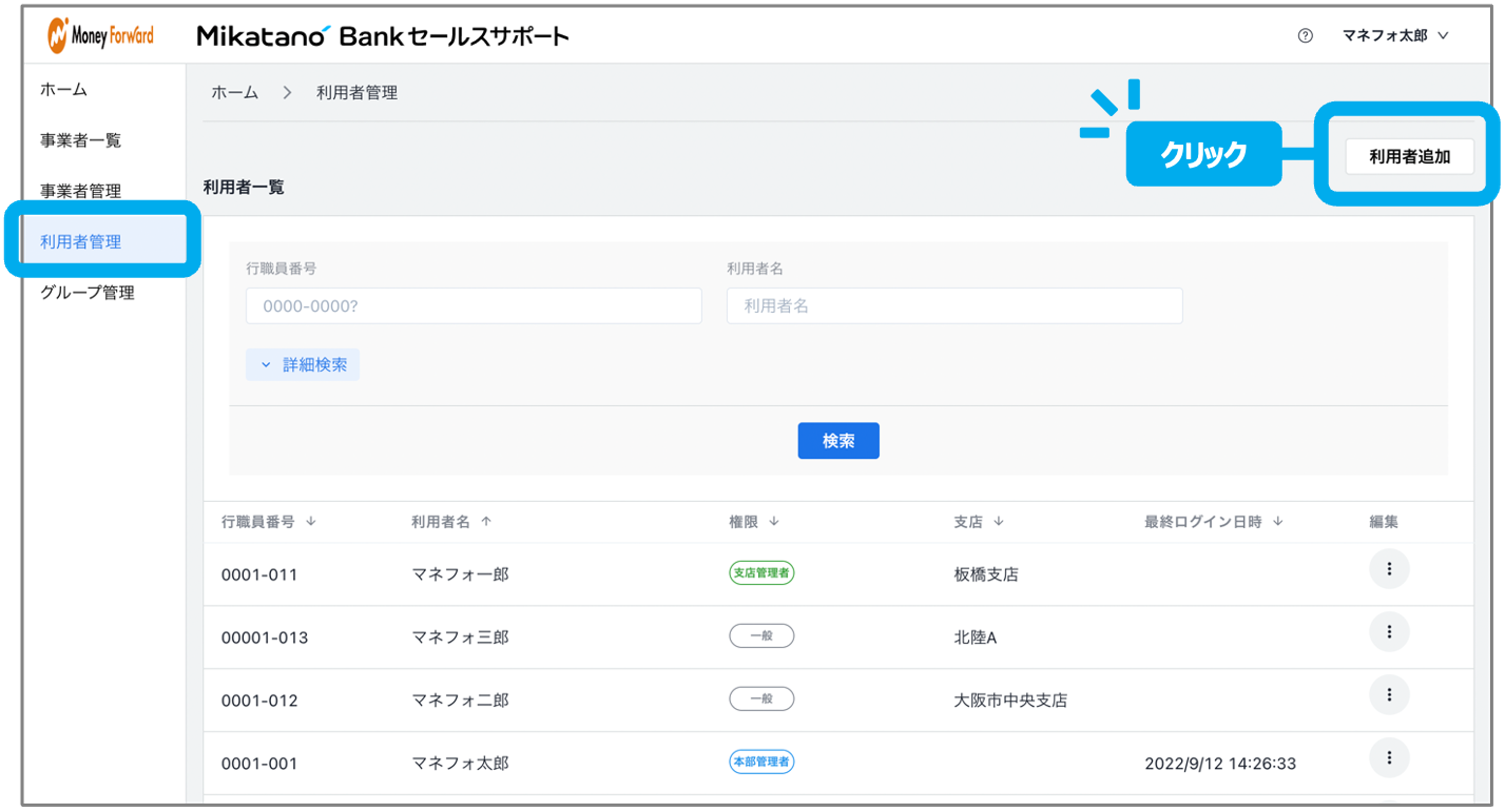This screenshot has width=1505, height=812.
Task: Click the 板橋支店 branch cell
Action: point(986,574)
